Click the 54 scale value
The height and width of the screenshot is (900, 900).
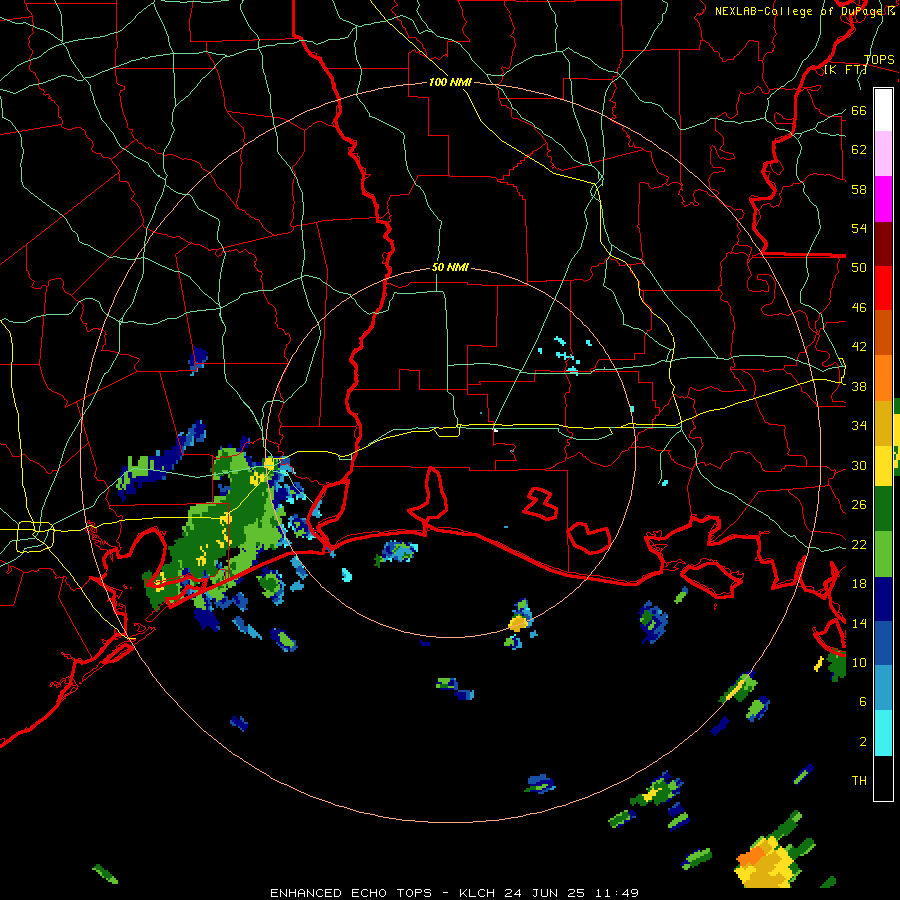click(x=859, y=228)
